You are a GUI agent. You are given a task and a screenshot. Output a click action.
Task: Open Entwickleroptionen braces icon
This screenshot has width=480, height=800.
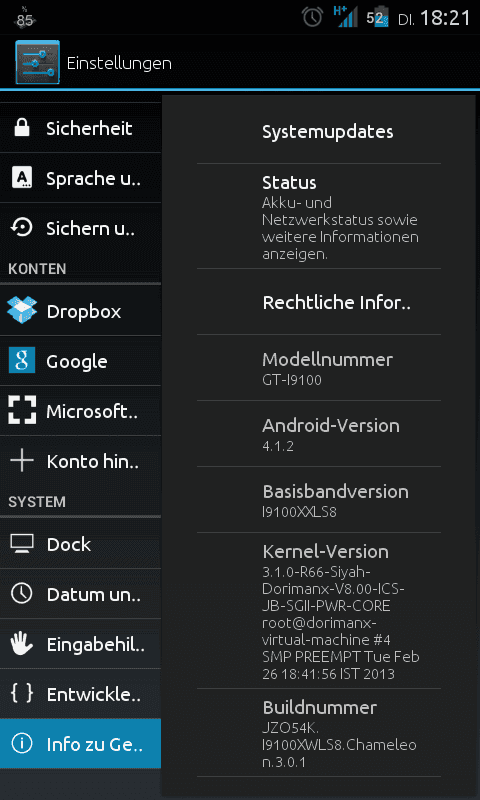click(x=22, y=693)
